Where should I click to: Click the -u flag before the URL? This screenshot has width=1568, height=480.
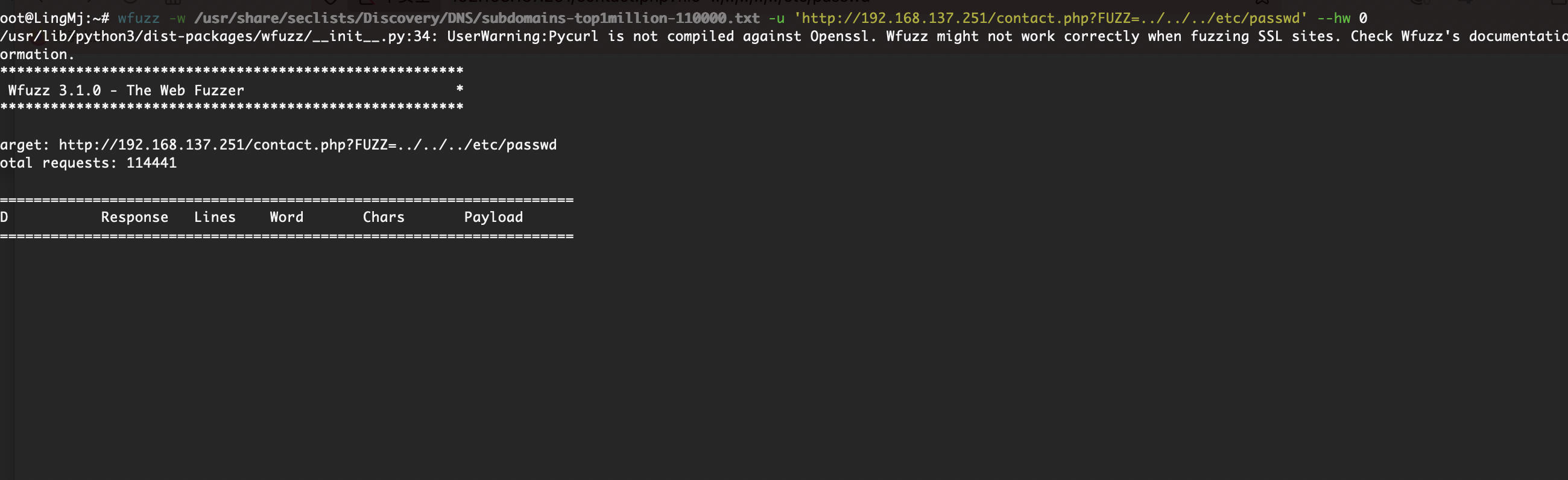click(776, 18)
